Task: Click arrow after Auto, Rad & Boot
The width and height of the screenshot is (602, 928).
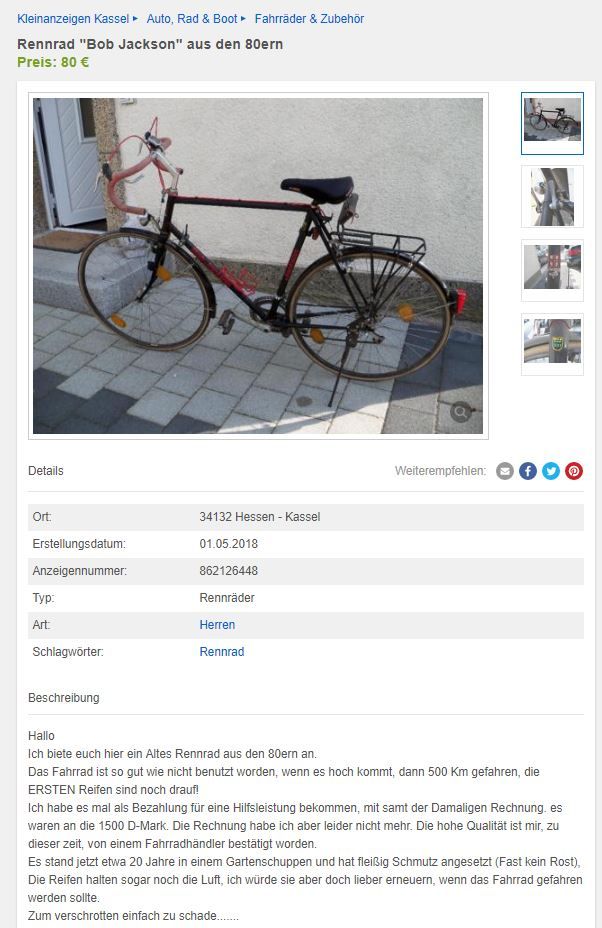Action: pos(243,19)
